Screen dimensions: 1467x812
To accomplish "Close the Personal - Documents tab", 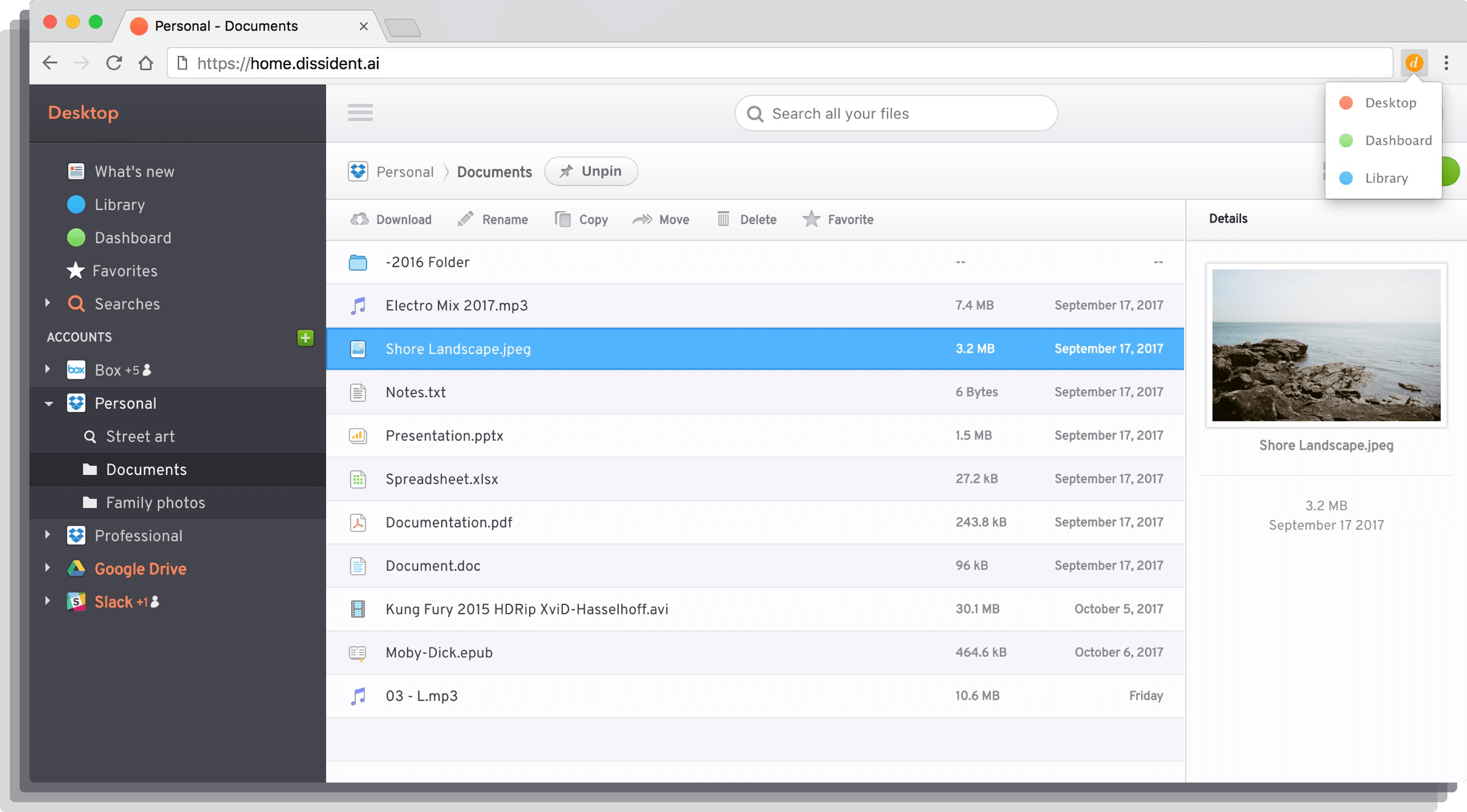I will 363,26.
